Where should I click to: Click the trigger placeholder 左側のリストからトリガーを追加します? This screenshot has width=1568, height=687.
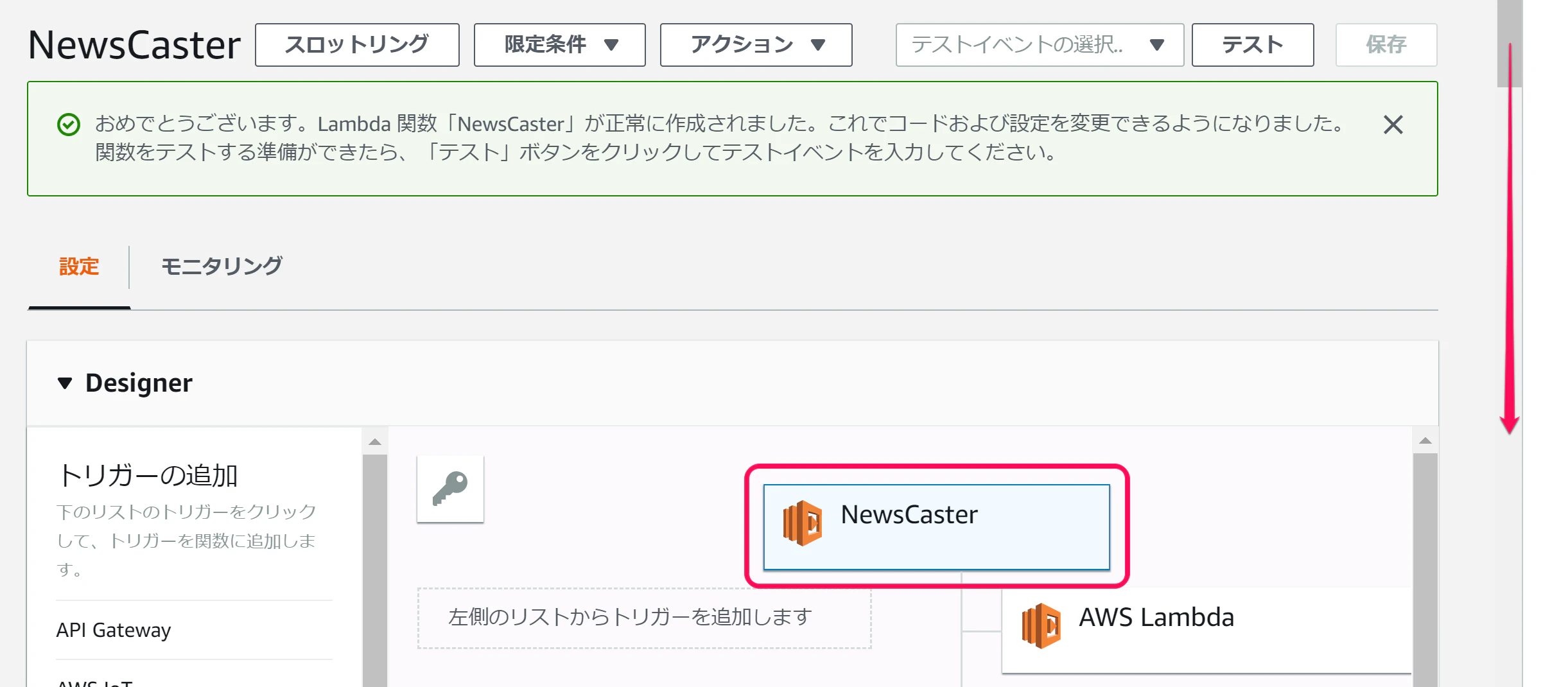pyautogui.click(x=644, y=618)
